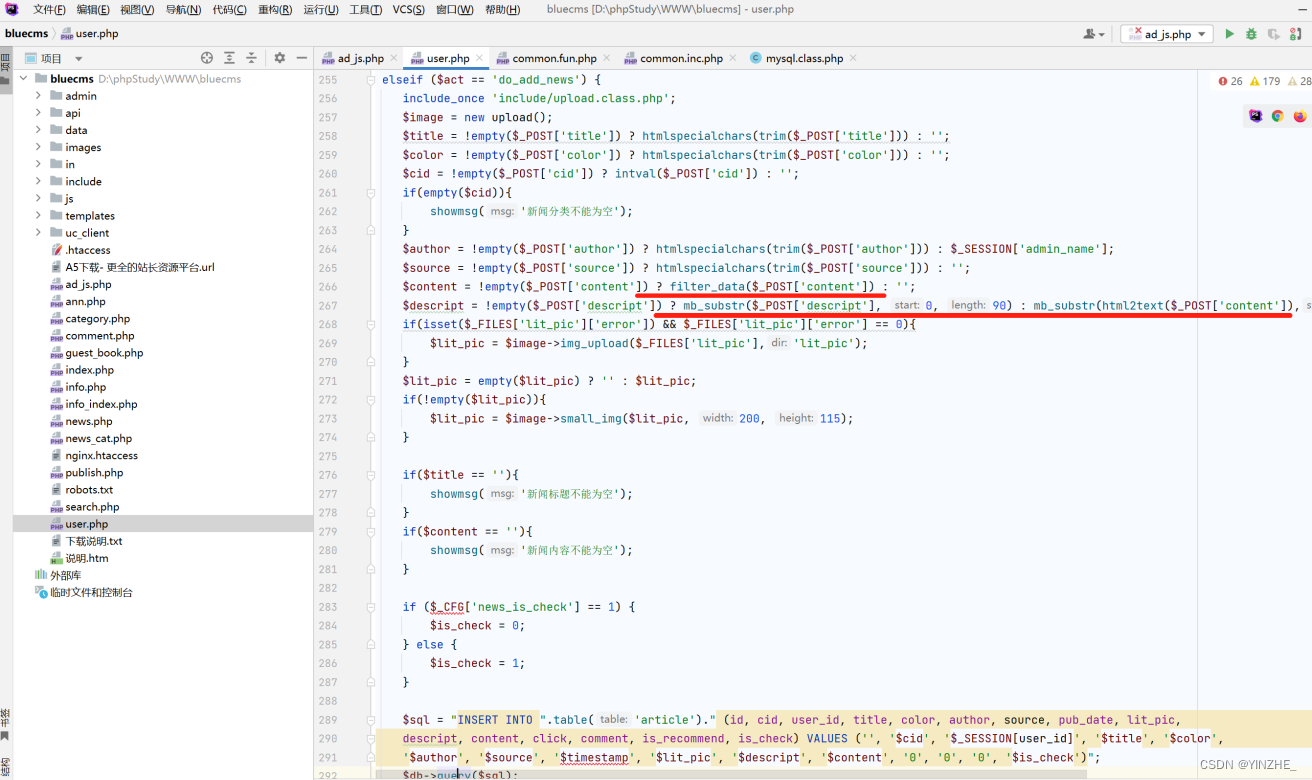Switch to the mysql.class.php editor tab

pyautogui.click(x=804, y=59)
